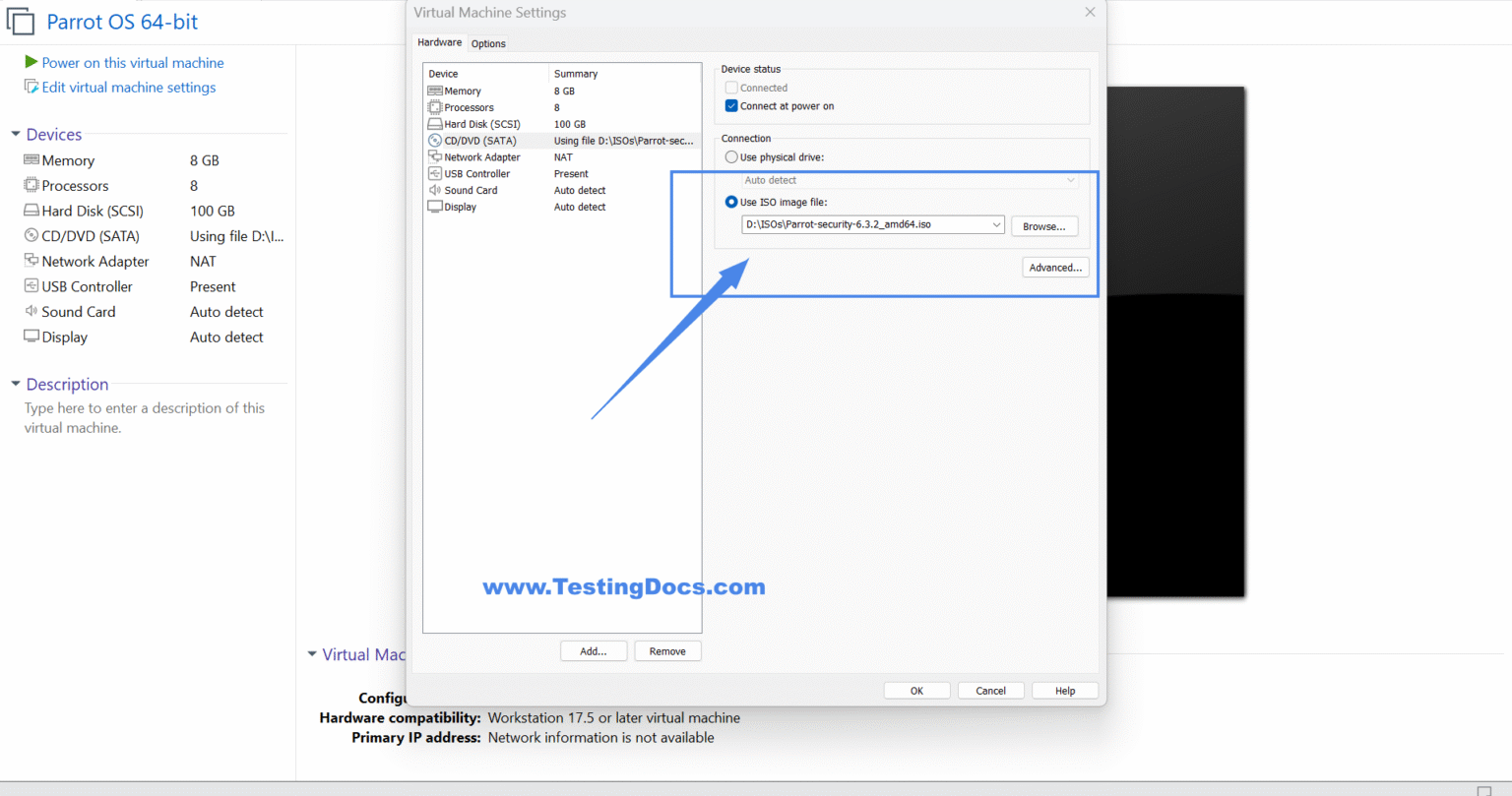Select the CD/DVD (SATA) disc icon
This screenshot has width=1512, height=796.
click(433, 140)
